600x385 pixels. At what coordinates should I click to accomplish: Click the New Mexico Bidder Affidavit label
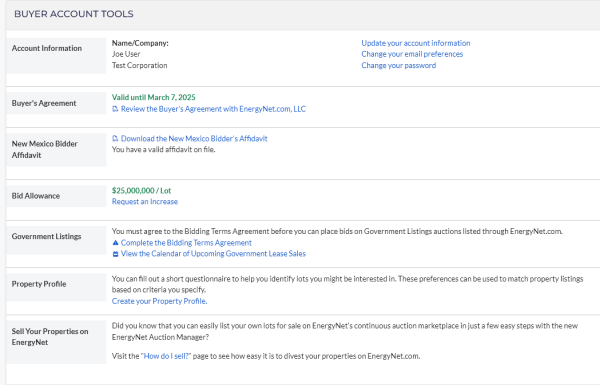[x=44, y=150]
